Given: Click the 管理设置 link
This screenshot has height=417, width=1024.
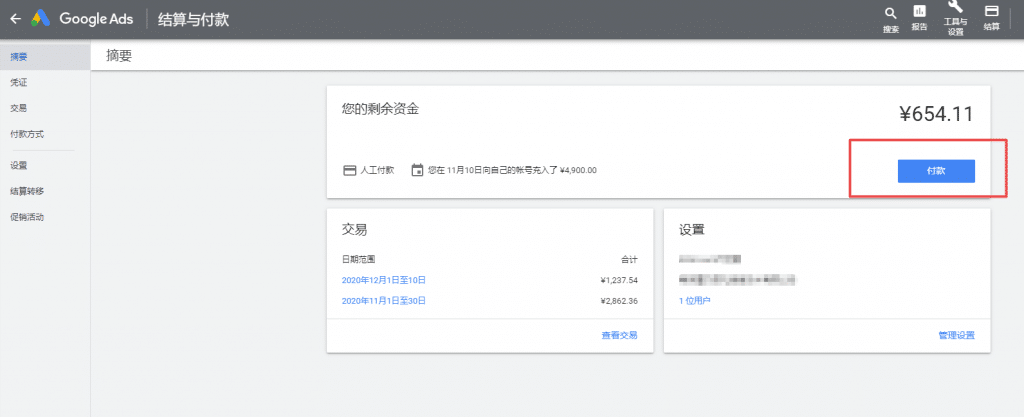Looking at the screenshot, I should (956, 335).
